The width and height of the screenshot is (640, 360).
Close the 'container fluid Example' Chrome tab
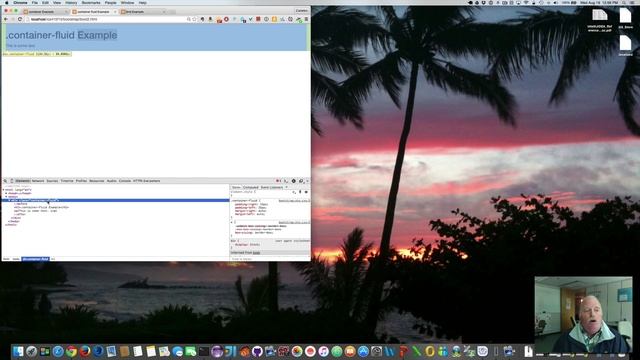115,12
